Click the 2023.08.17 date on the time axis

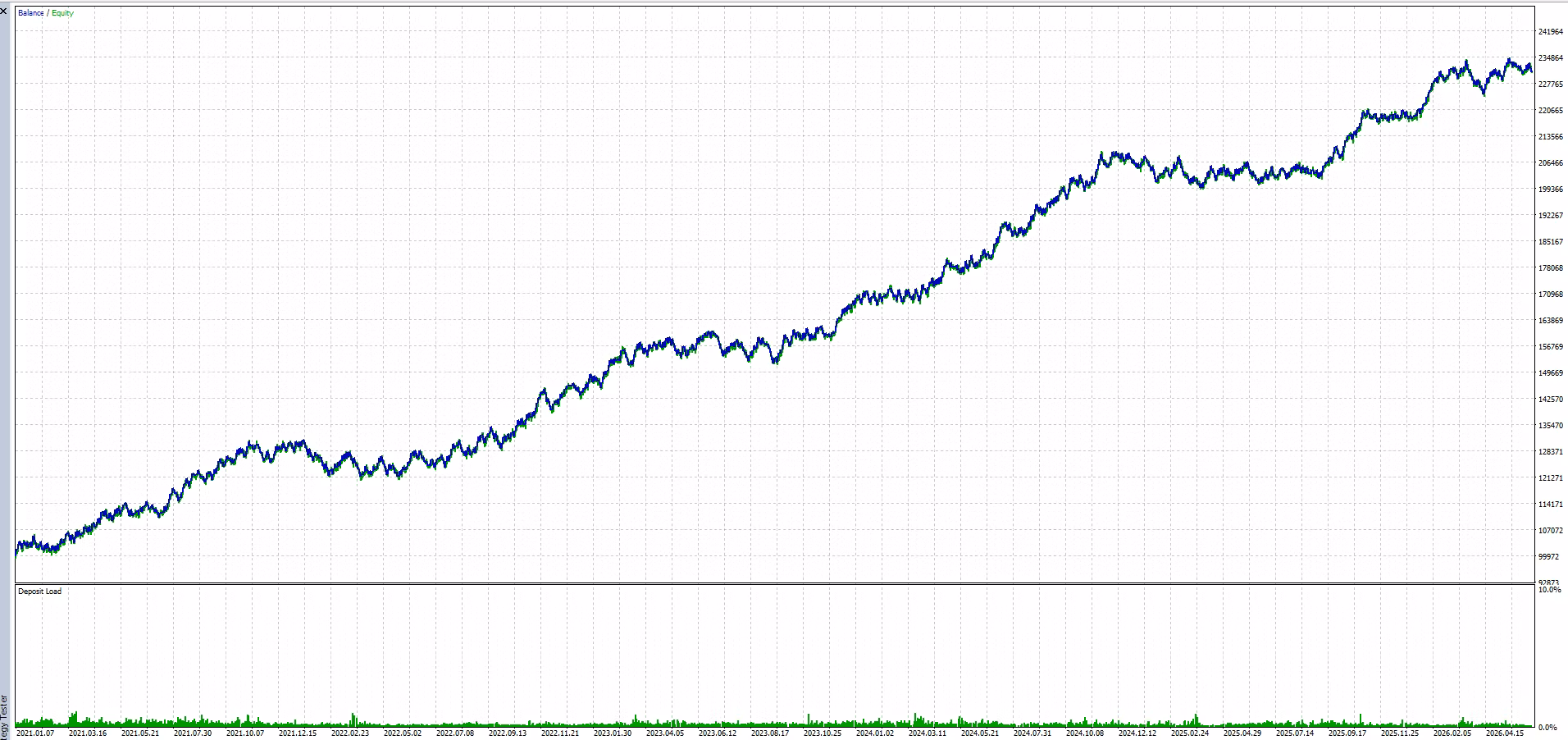click(x=770, y=734)
